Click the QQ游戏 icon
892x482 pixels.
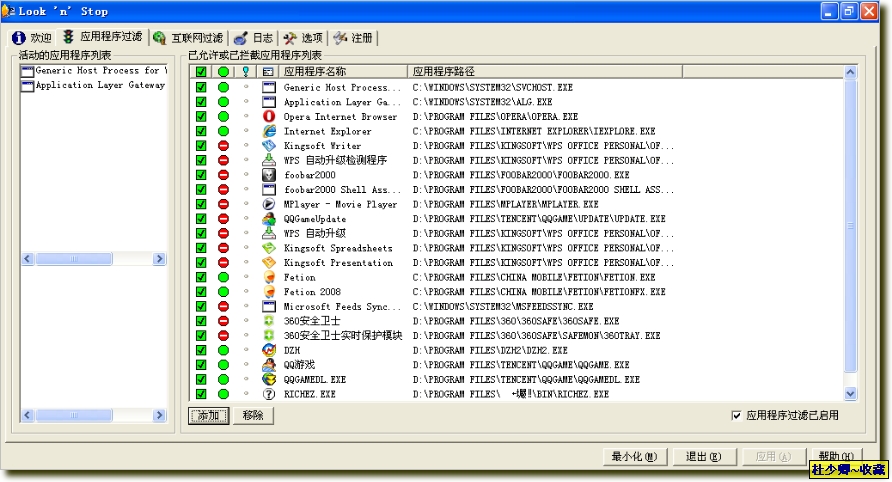coord(269,365)
